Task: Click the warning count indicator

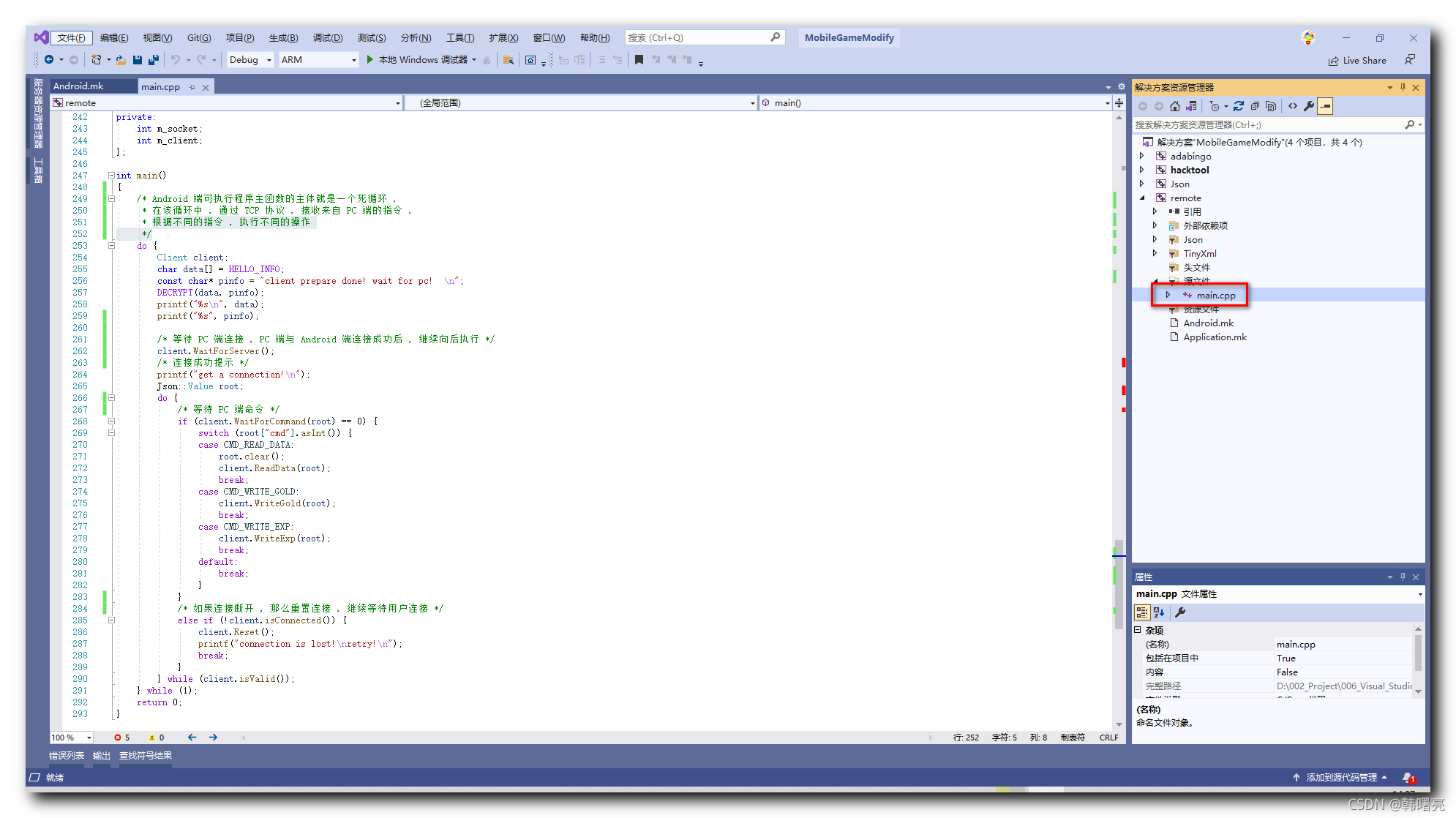Action: point(156,738)
